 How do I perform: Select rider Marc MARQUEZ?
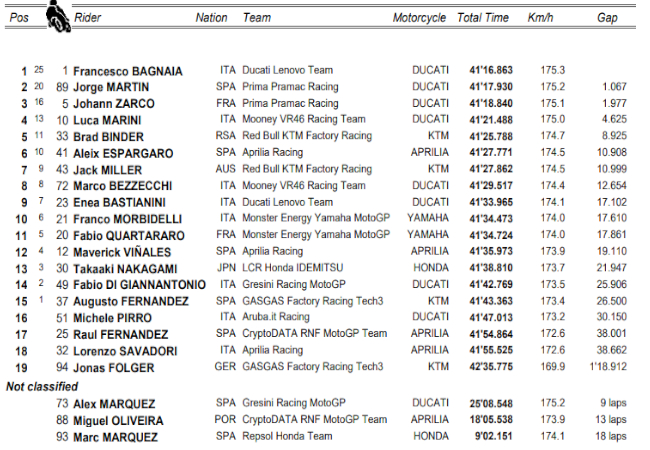[115, 437]
